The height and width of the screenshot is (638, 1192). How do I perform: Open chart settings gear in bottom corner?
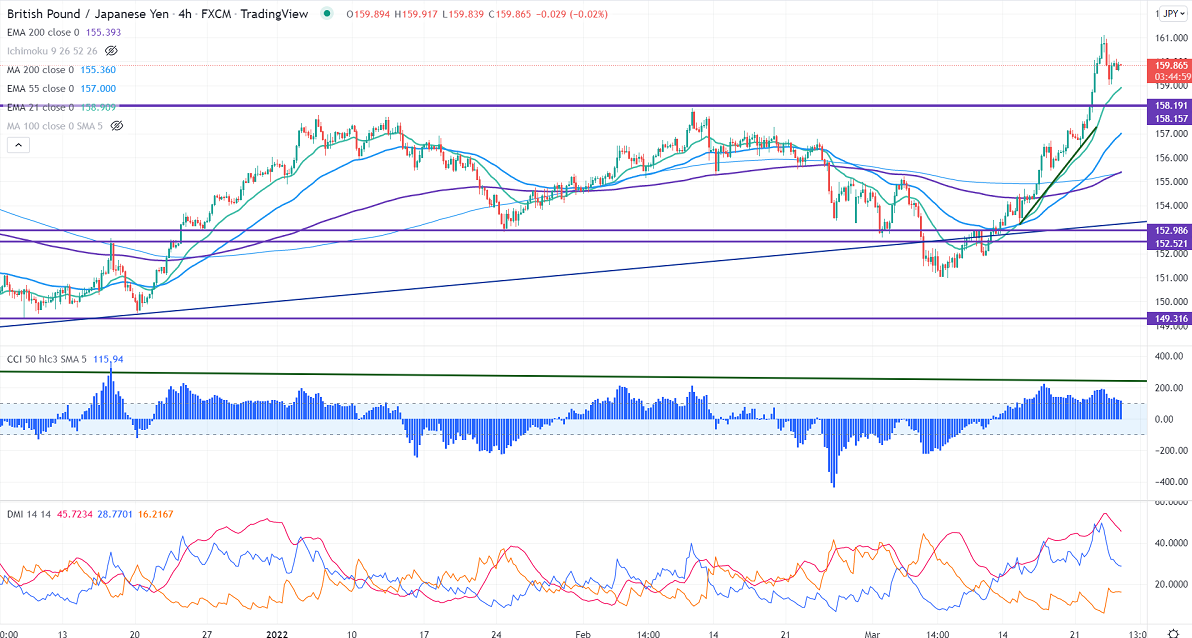1171,633
